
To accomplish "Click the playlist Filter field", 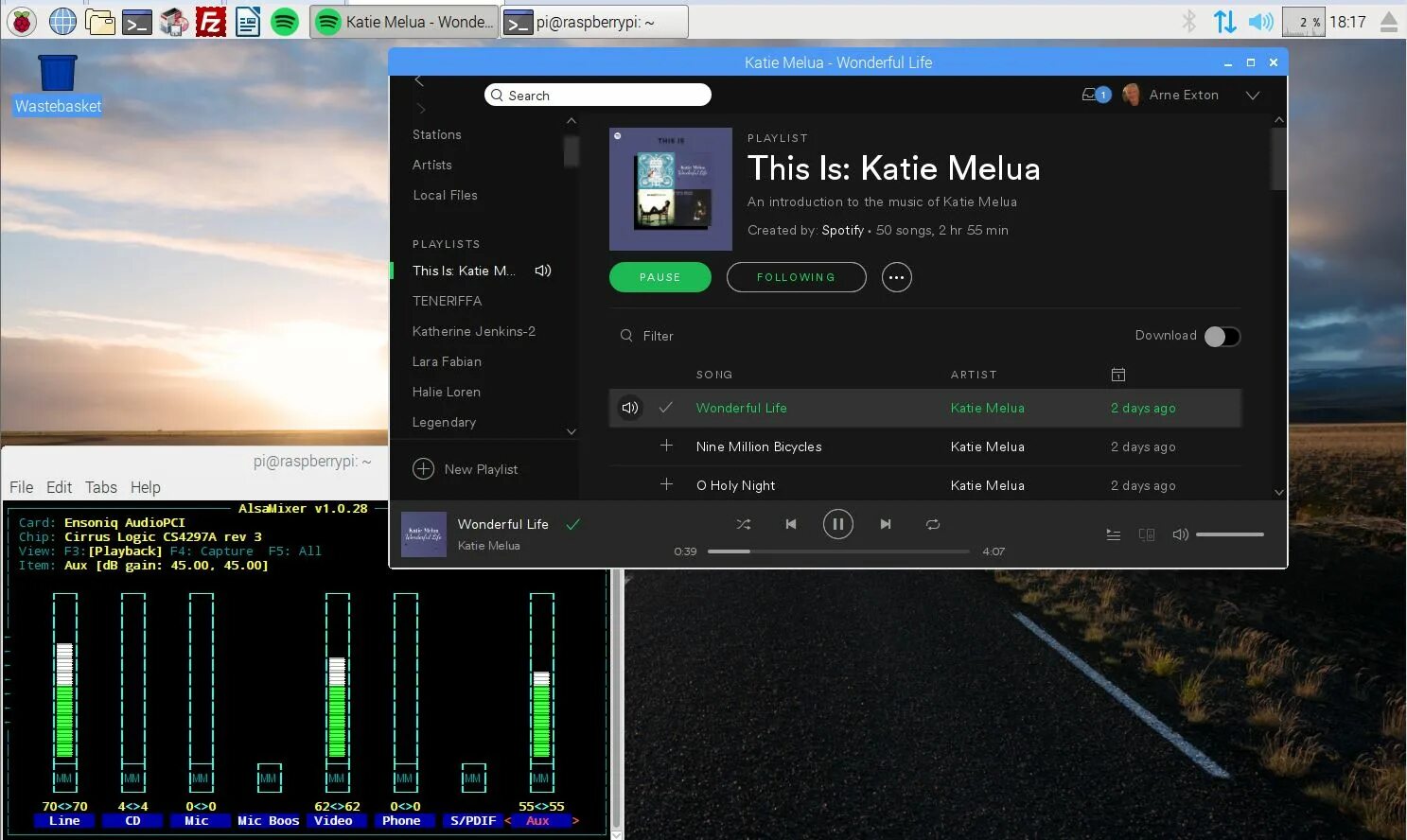I will click(659, 336).
